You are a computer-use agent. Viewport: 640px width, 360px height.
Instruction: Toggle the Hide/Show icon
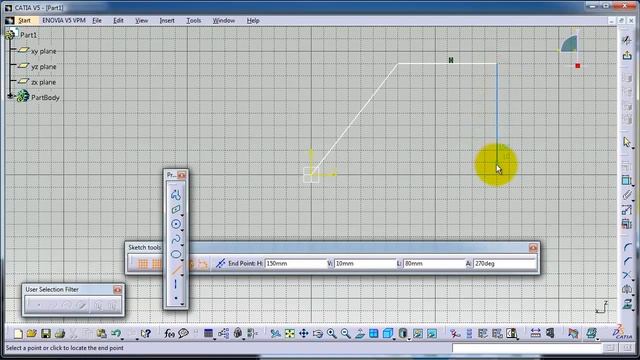point(418,333)
